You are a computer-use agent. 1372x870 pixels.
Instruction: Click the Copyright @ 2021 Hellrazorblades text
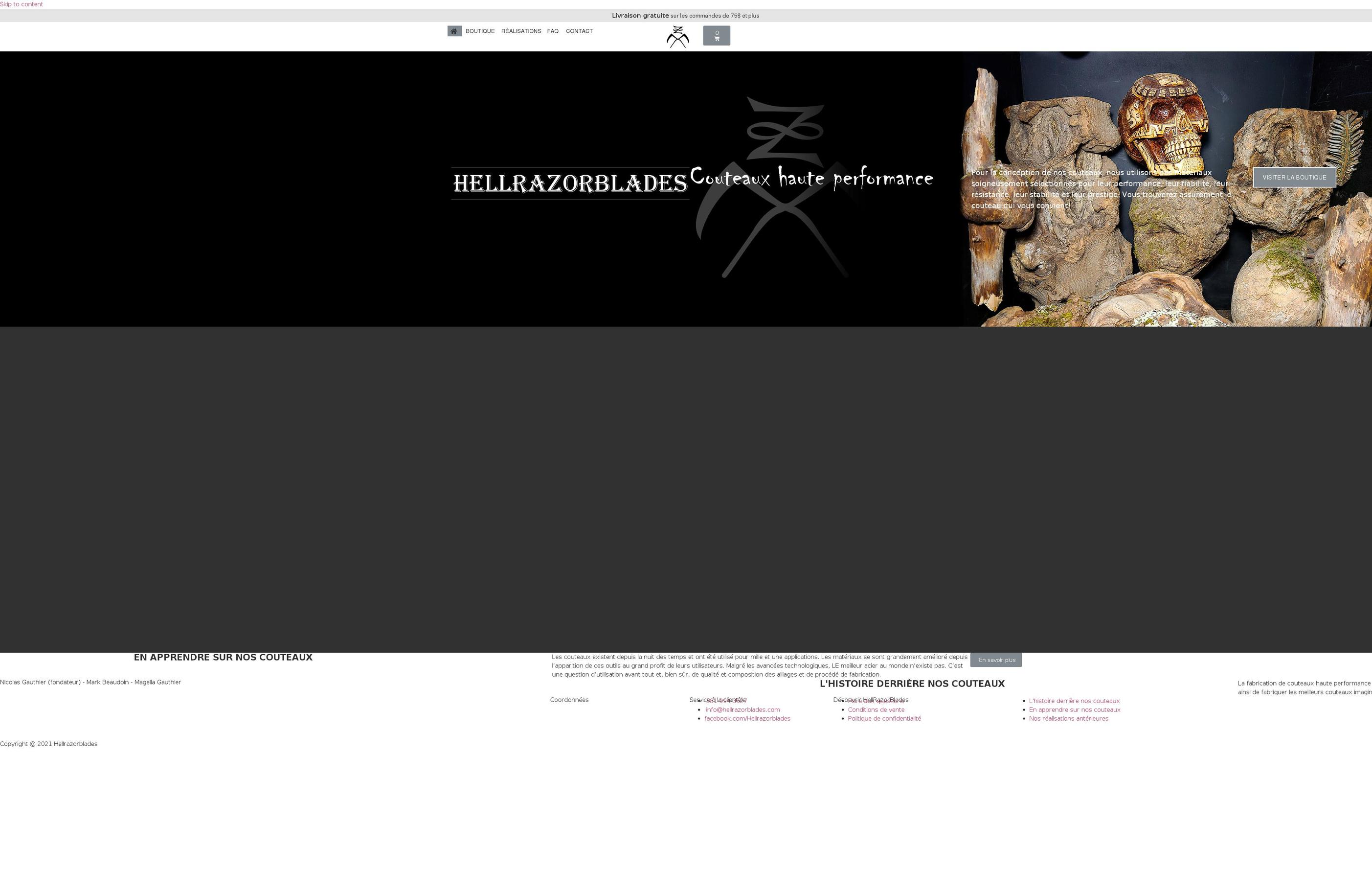48,744
